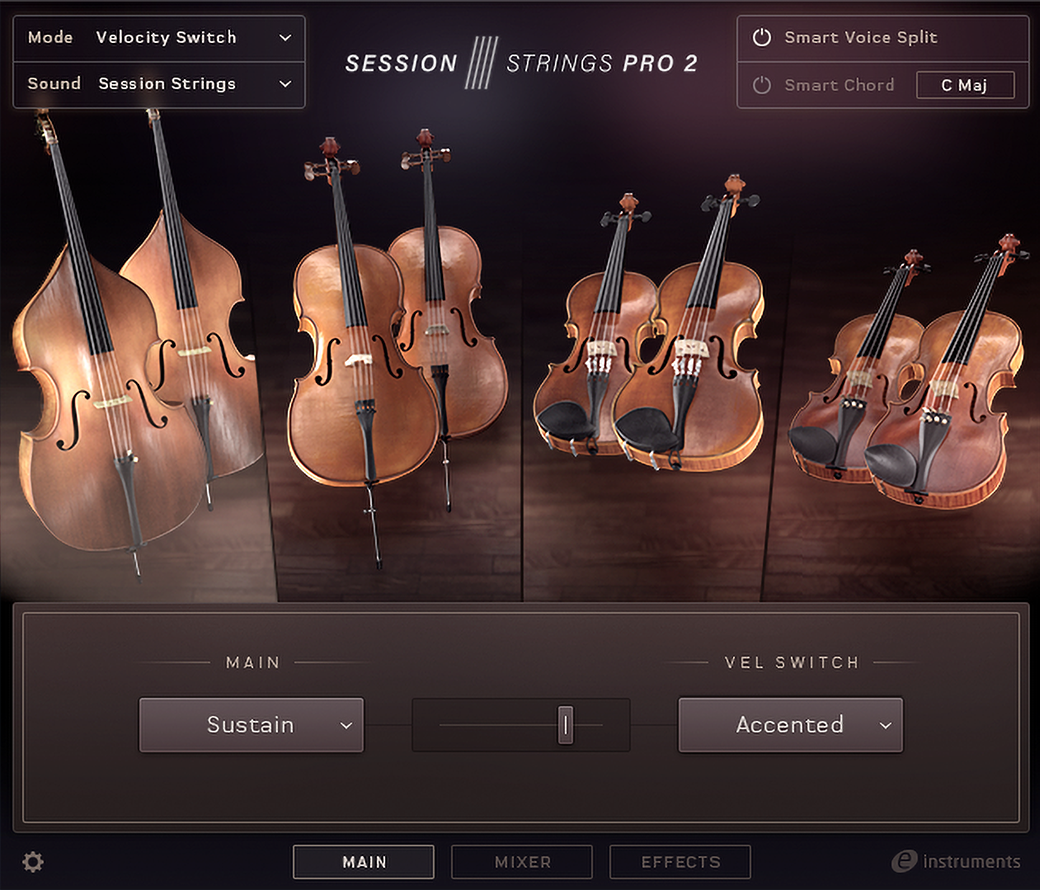The height and width of the screenshot is (890, 1040).
Task: Switch to the MIXER tab
Action: (522, 861)
